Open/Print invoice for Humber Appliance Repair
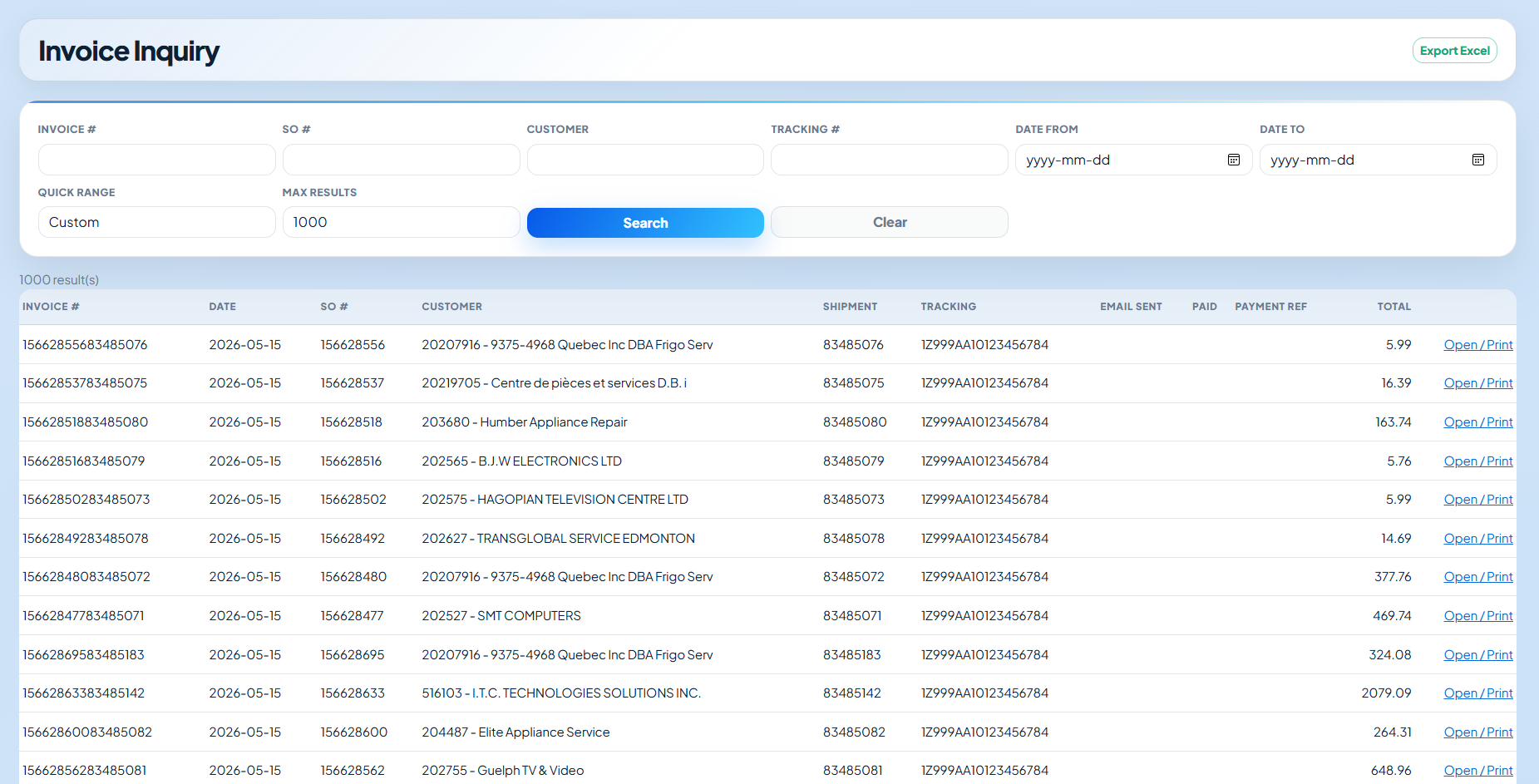 1478,422
